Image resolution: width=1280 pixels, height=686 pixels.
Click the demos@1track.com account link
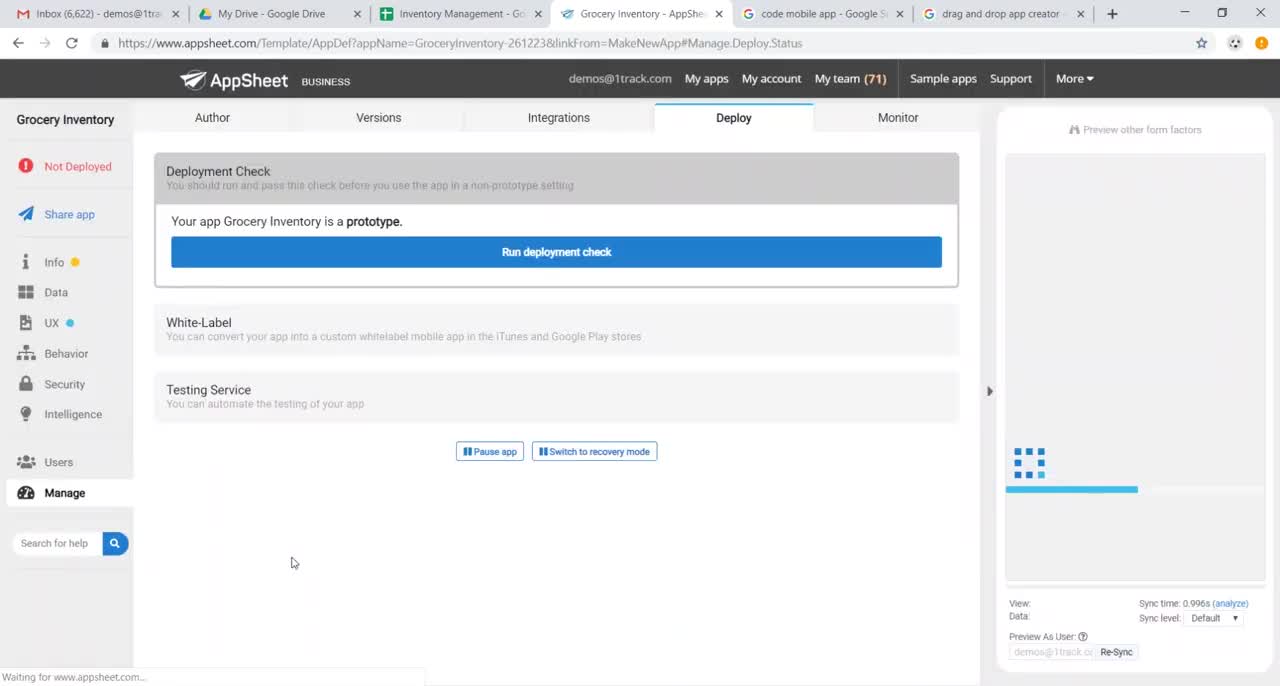[620, 79]
